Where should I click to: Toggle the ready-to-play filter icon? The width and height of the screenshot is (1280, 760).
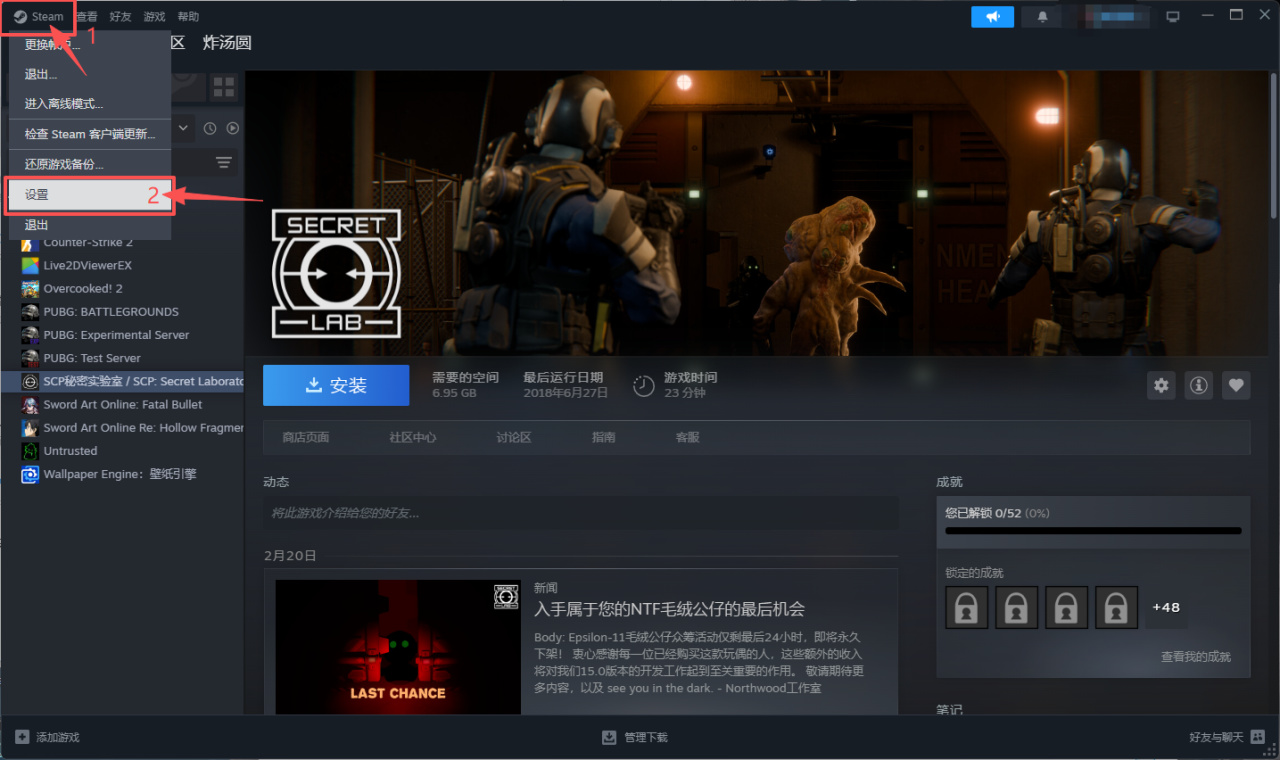click(233, 128)
